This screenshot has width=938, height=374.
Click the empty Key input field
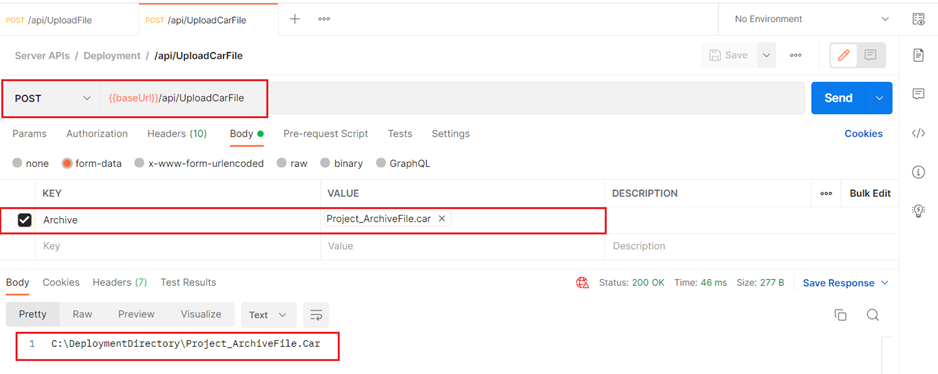pyautogui.click(x=178, y=246)
